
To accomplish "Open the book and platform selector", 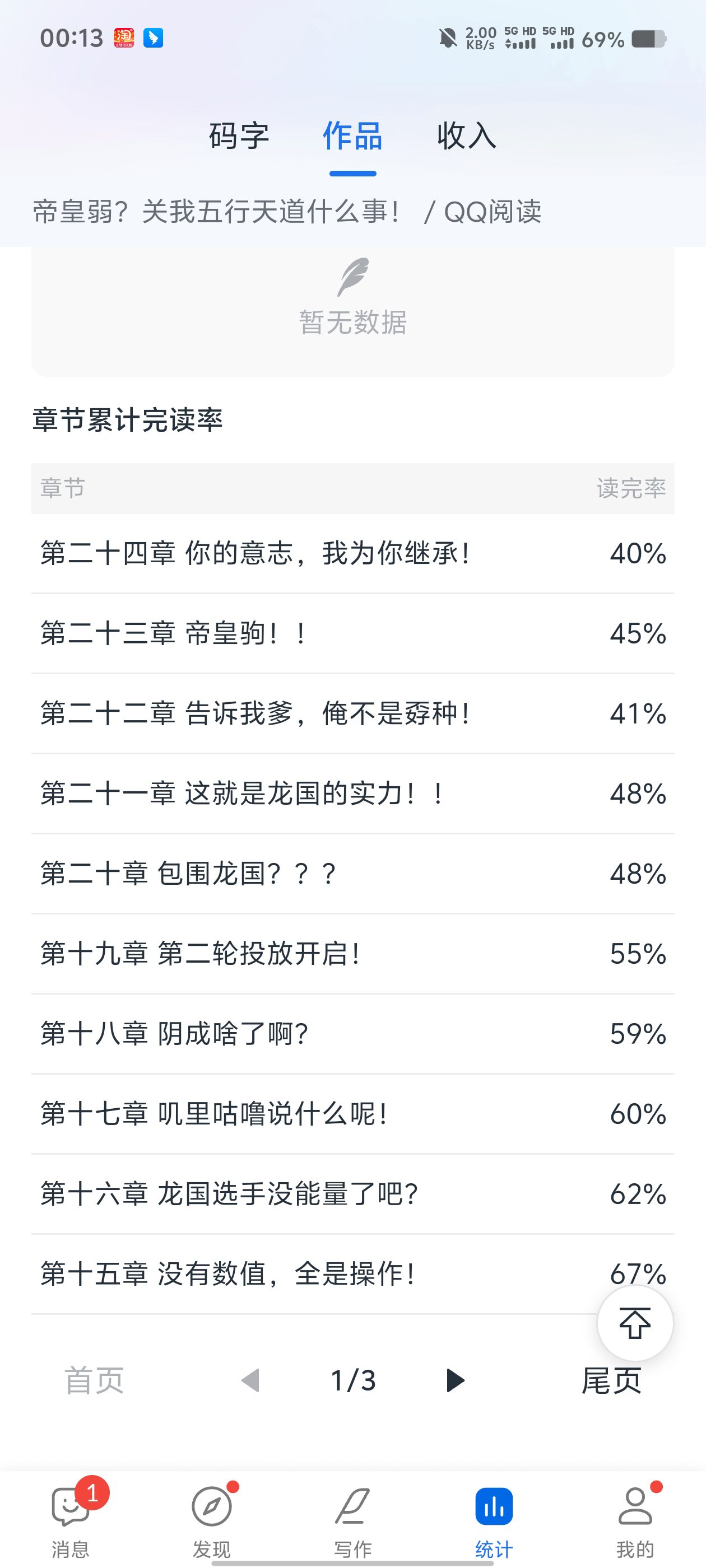I will [x=286, y=212].
